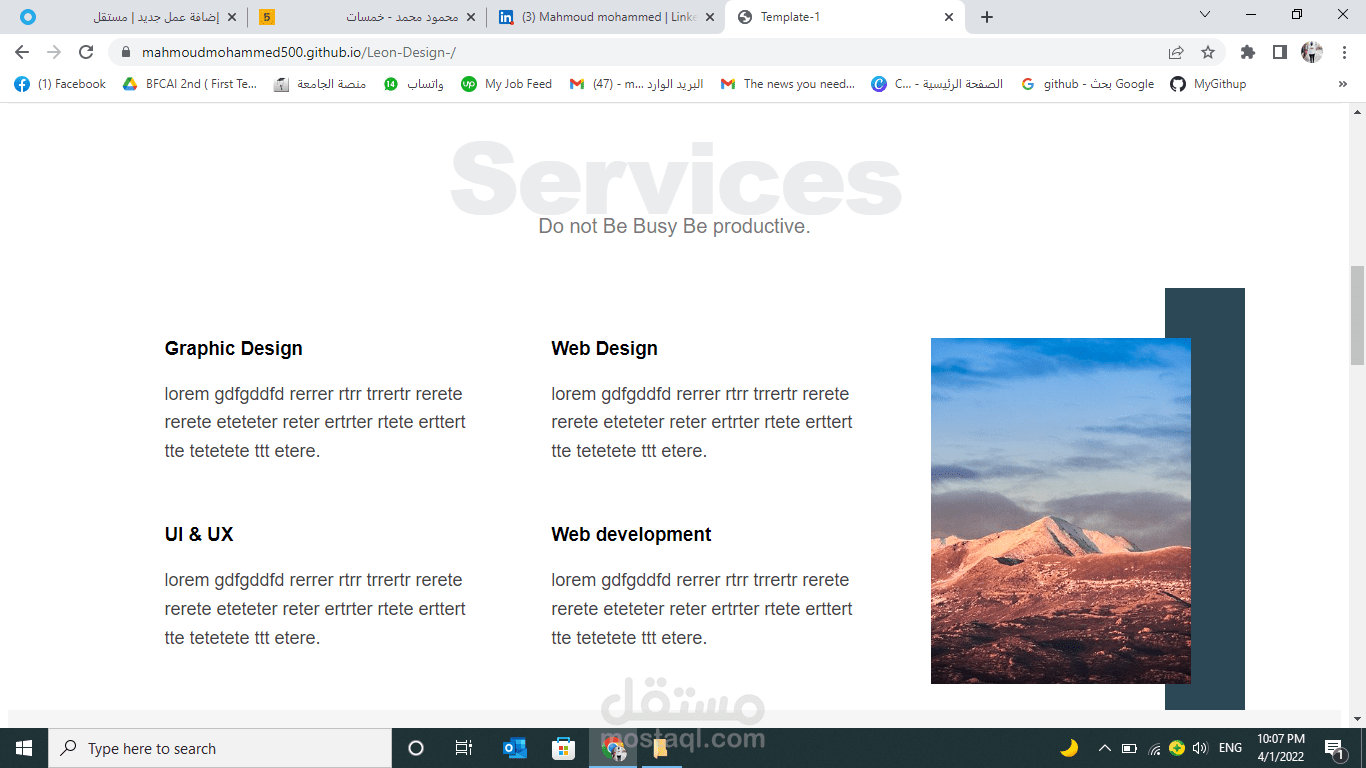
Task: Click the UI & UX heading
Action: pos(199,534)
